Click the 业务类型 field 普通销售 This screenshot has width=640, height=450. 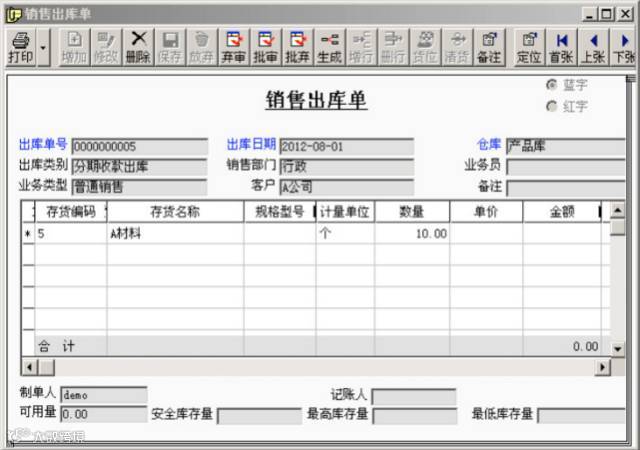coord(140,187)
